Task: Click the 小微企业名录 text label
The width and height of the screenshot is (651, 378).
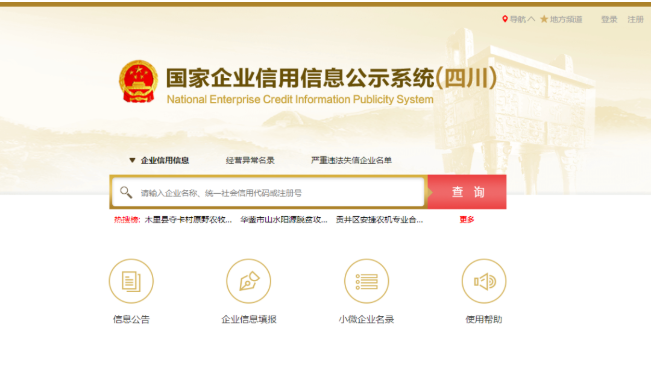Action: [x=366, y=319]
